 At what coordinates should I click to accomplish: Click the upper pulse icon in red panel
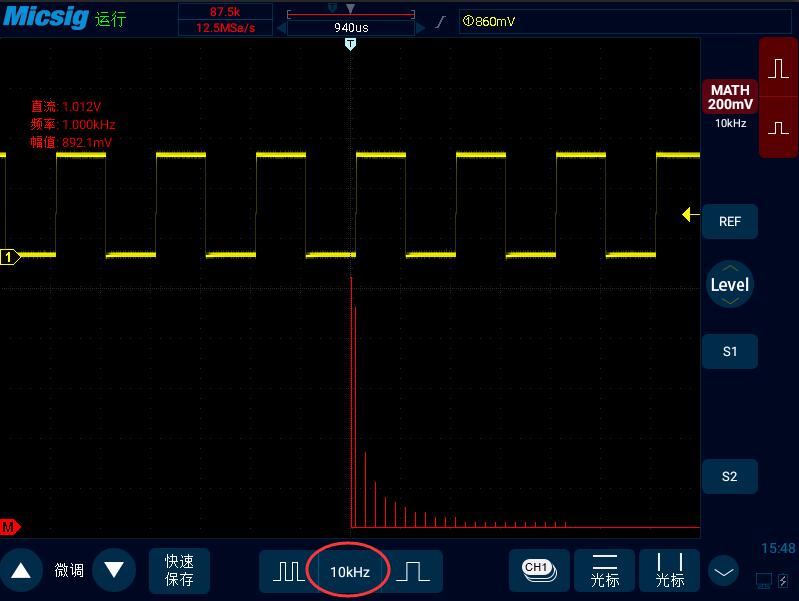tap(778, 69)
